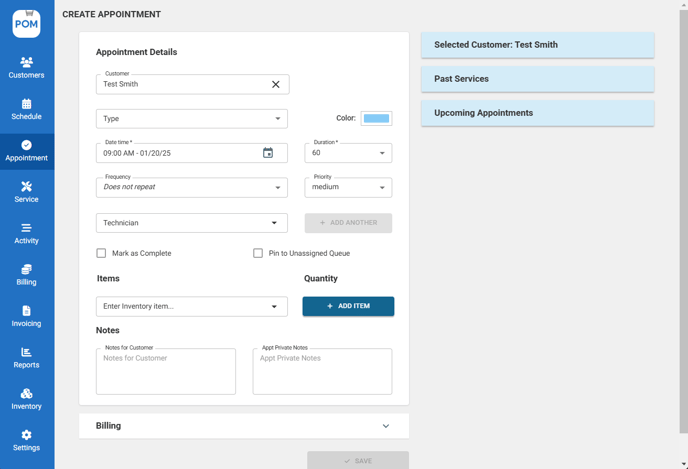Click the Notes for Customer text area
The width and height of the screenshot is (688, 469).
point(166,372)
